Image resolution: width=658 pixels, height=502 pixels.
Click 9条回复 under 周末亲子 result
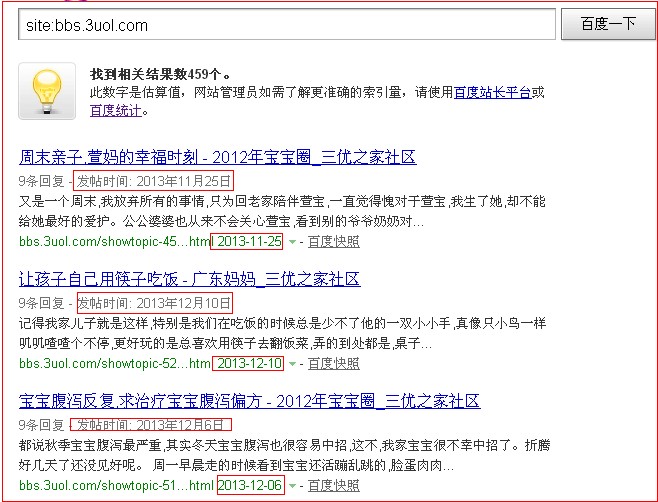click(41, 181)
